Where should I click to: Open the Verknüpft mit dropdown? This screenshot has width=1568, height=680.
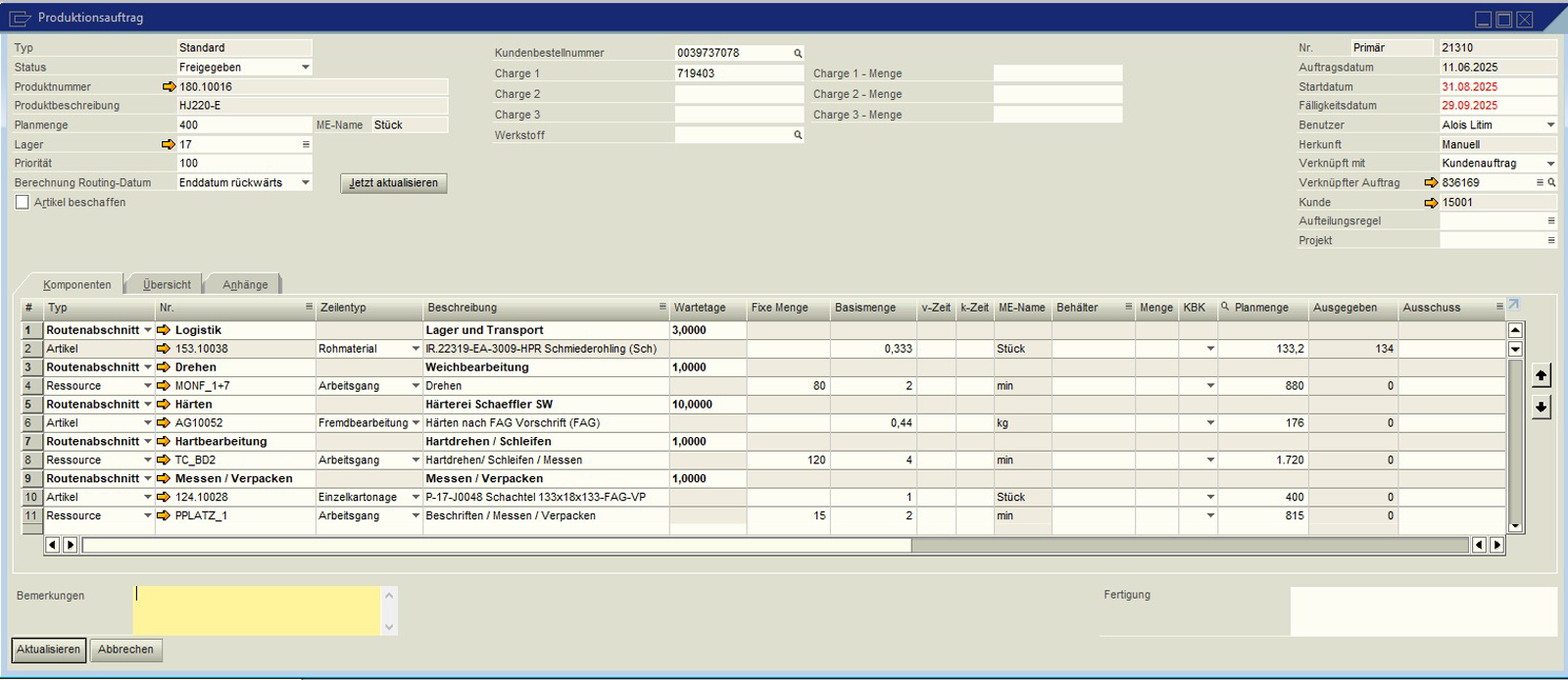[1549, 164]
